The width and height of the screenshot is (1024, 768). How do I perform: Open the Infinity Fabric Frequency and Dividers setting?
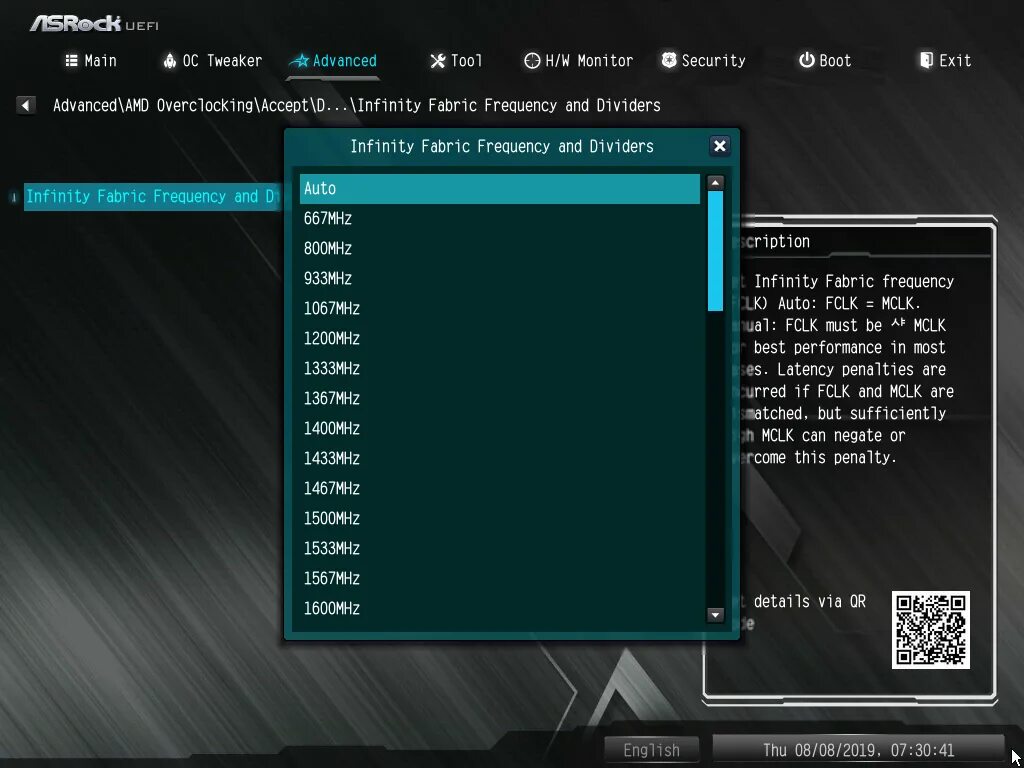click(x=150, y=196)
